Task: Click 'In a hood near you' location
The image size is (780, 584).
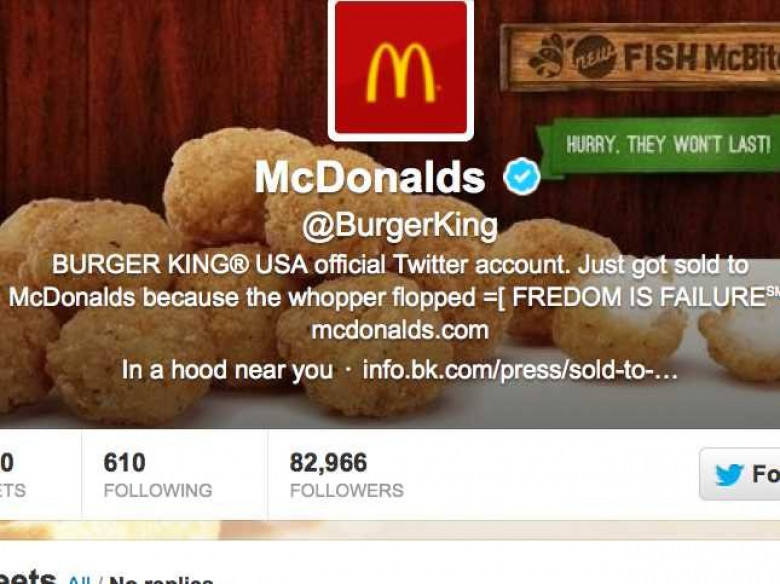Action: point(227,371)
